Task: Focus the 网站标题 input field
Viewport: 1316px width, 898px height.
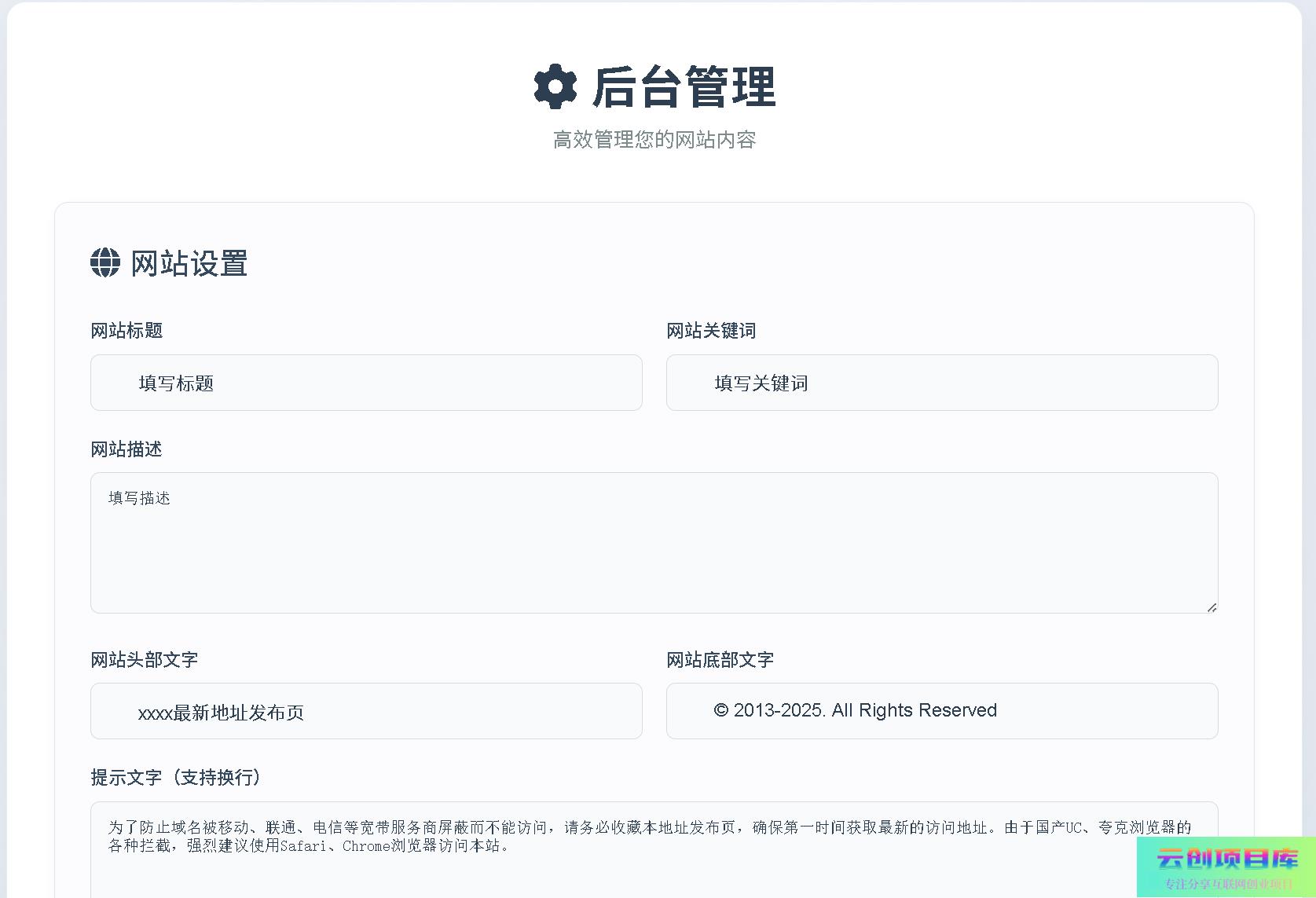Action: pos(366,383)
